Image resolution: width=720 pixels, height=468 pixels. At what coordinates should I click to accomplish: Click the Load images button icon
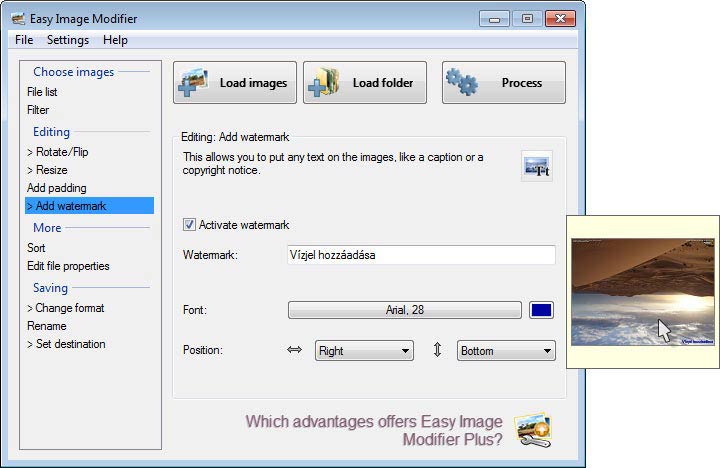tap(195, 83)
